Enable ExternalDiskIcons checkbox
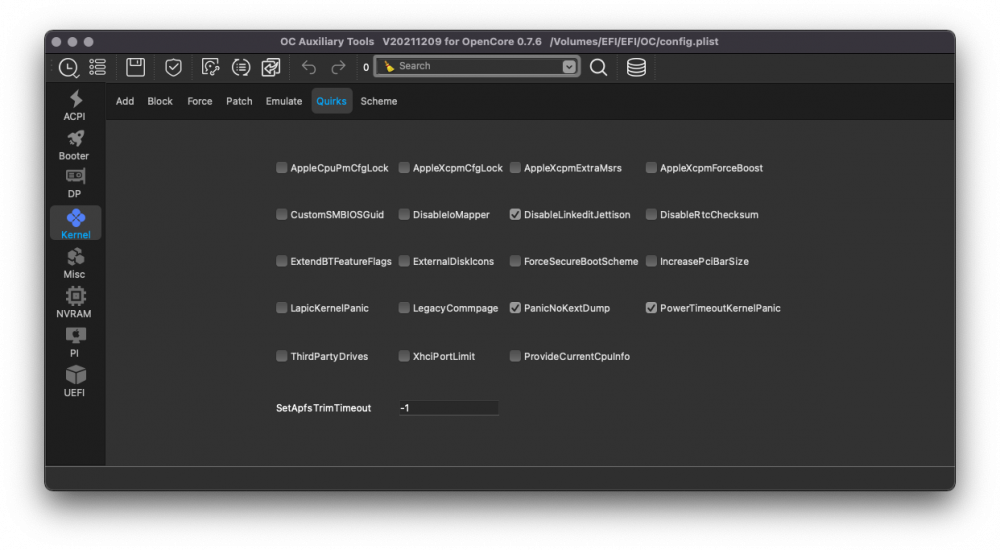Viewport: 1000px width, 550px height. click(404, 261)
